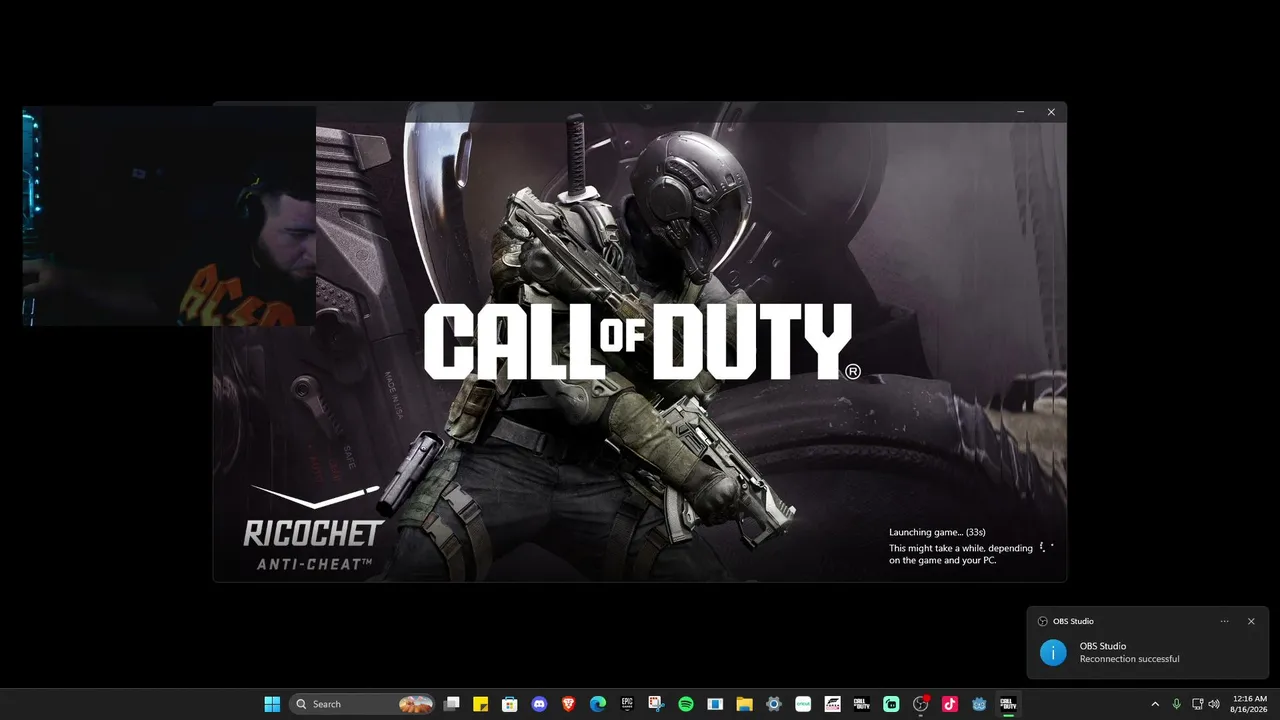Viewport: 1280px width, 720px height.
Task: Launch Brave browser from the taskbar
Action: point(569,704)
